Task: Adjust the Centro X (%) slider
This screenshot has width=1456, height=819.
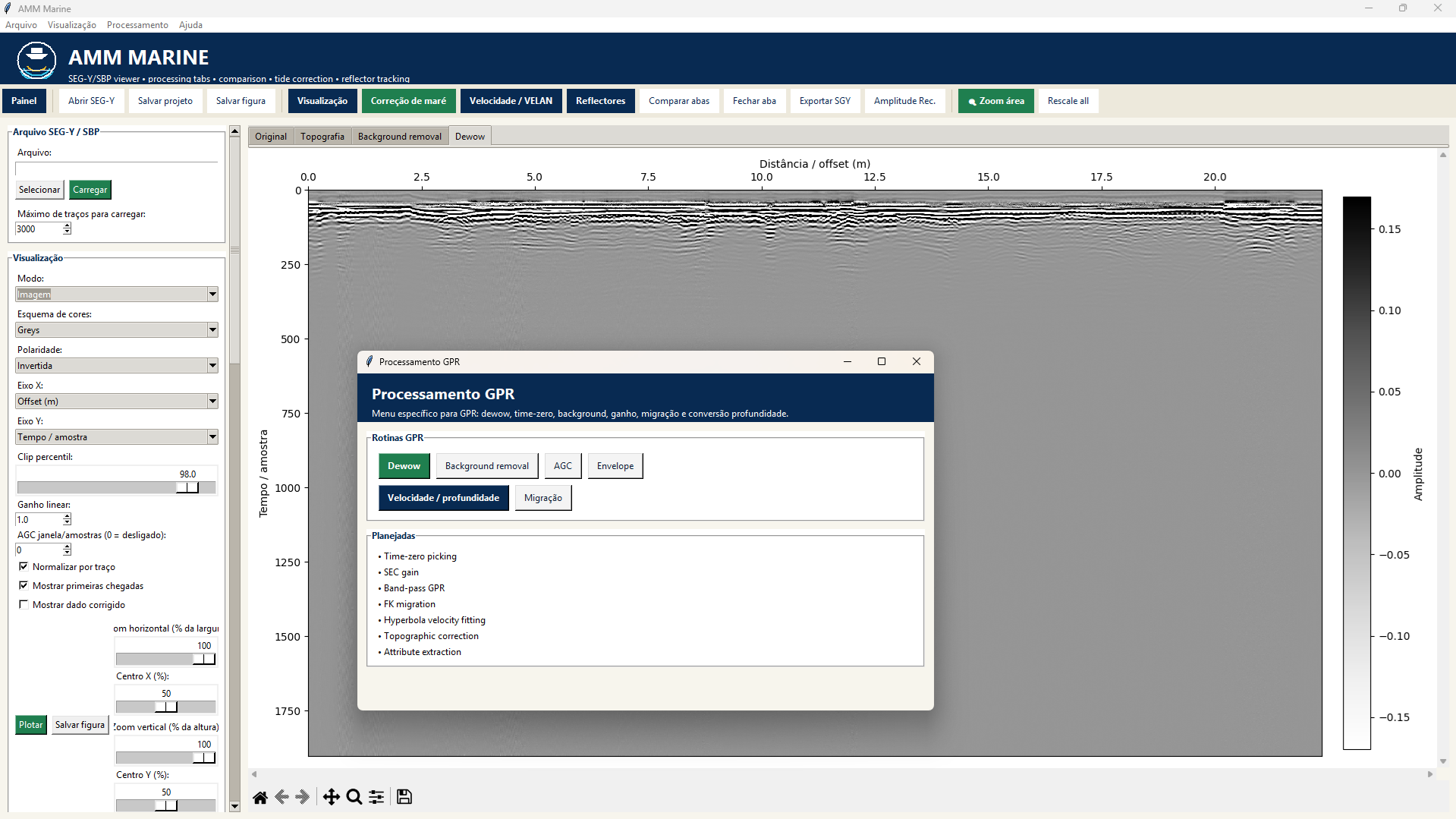Action: (166, 707)
